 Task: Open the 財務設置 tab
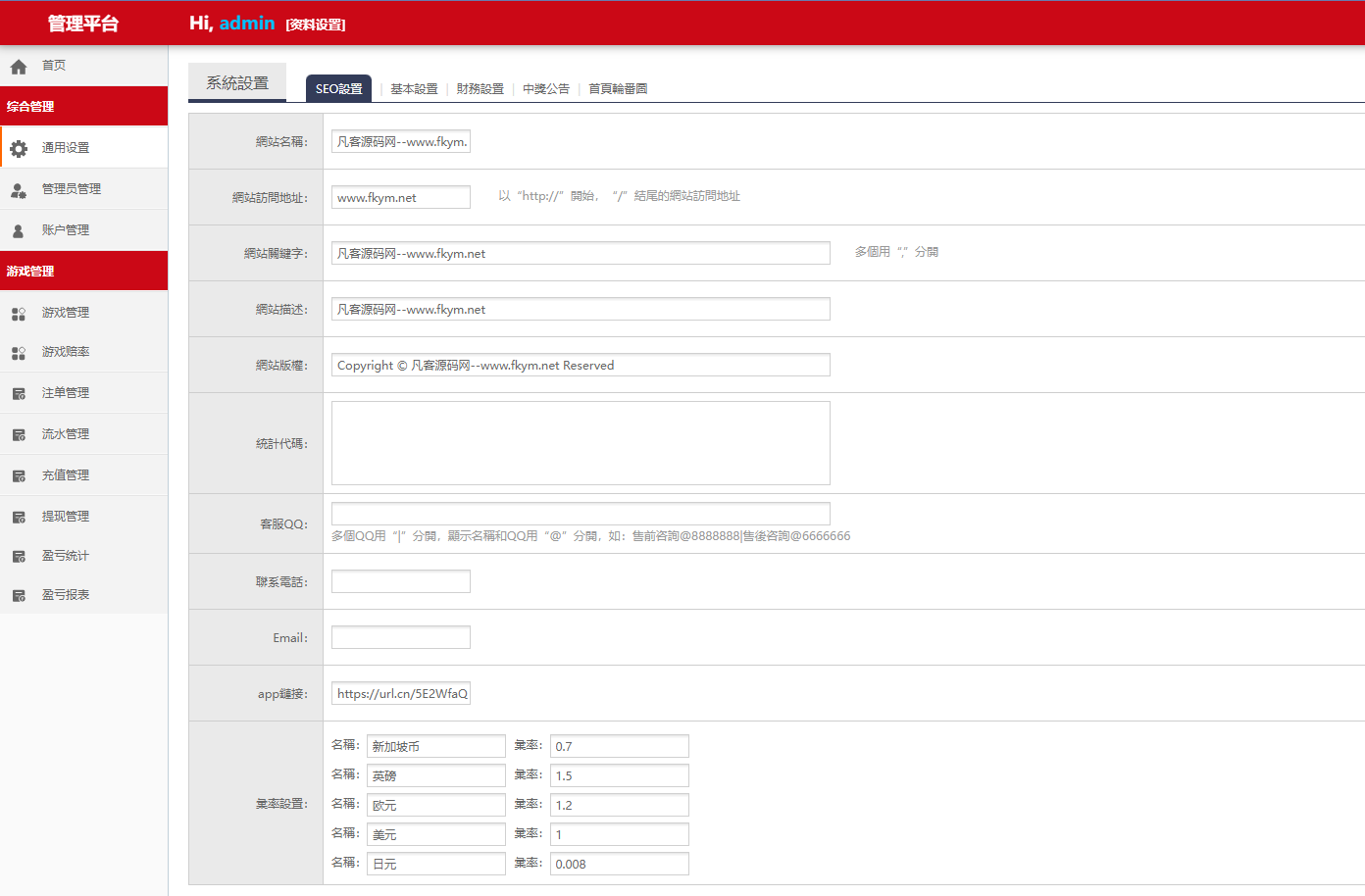pyautogui.click(x=480, y=89)
